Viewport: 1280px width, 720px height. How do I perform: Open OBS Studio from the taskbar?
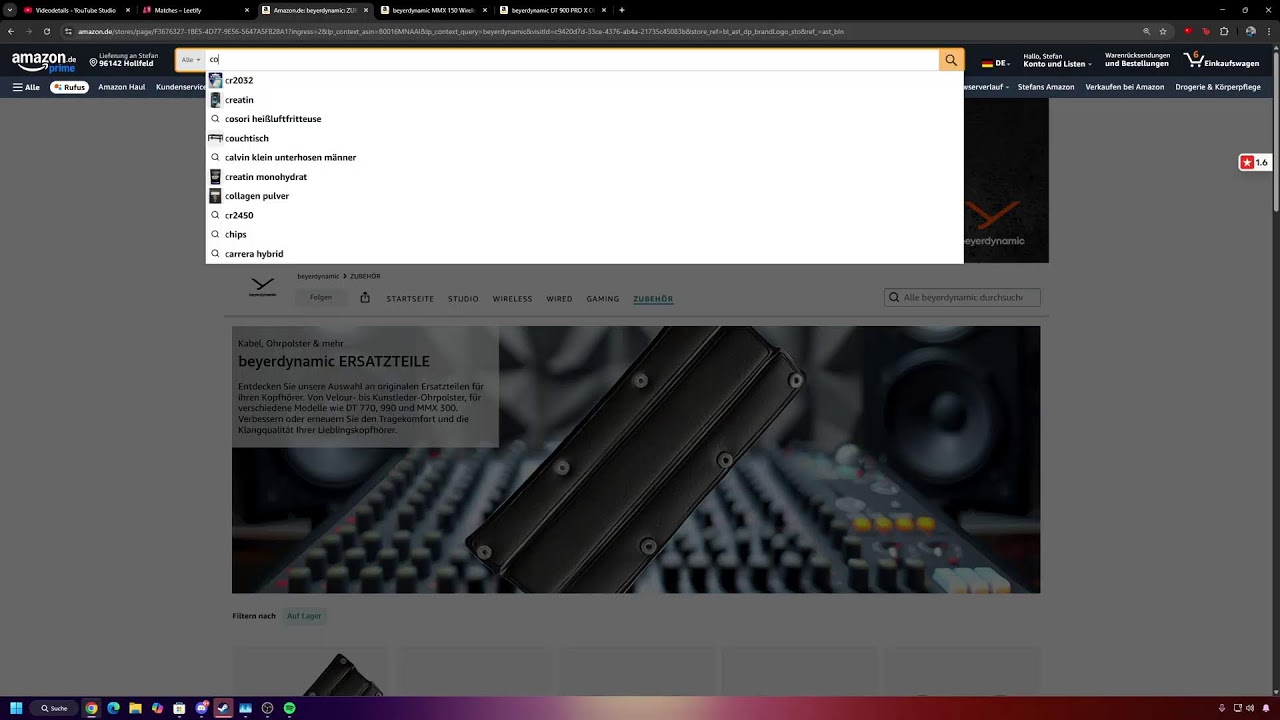[267, 708]
